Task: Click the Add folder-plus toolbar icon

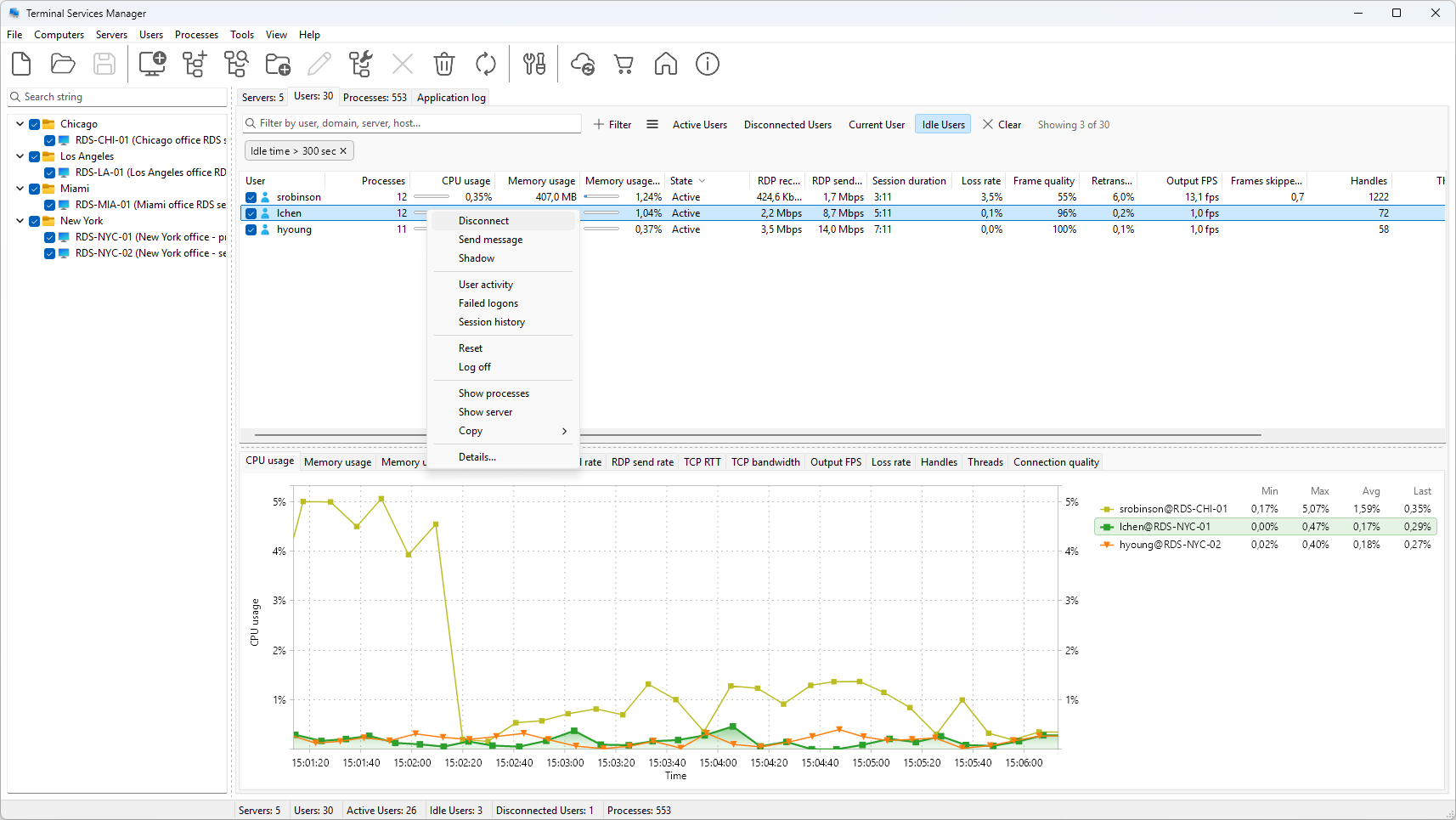Action: 278,64
